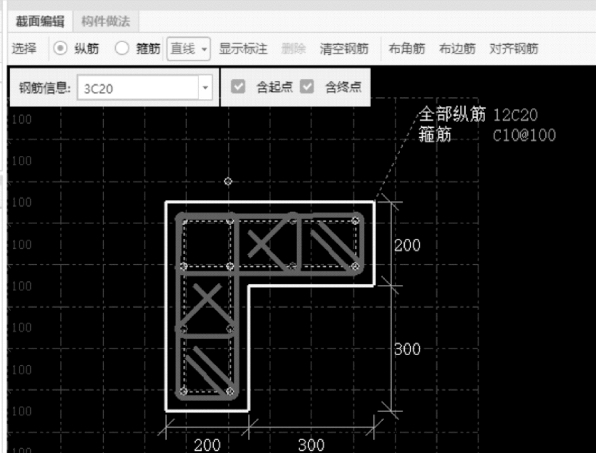This screenshot has height=453, width=596.
Task: Click the isolated rebar point above the section
Action: point(228,181)
